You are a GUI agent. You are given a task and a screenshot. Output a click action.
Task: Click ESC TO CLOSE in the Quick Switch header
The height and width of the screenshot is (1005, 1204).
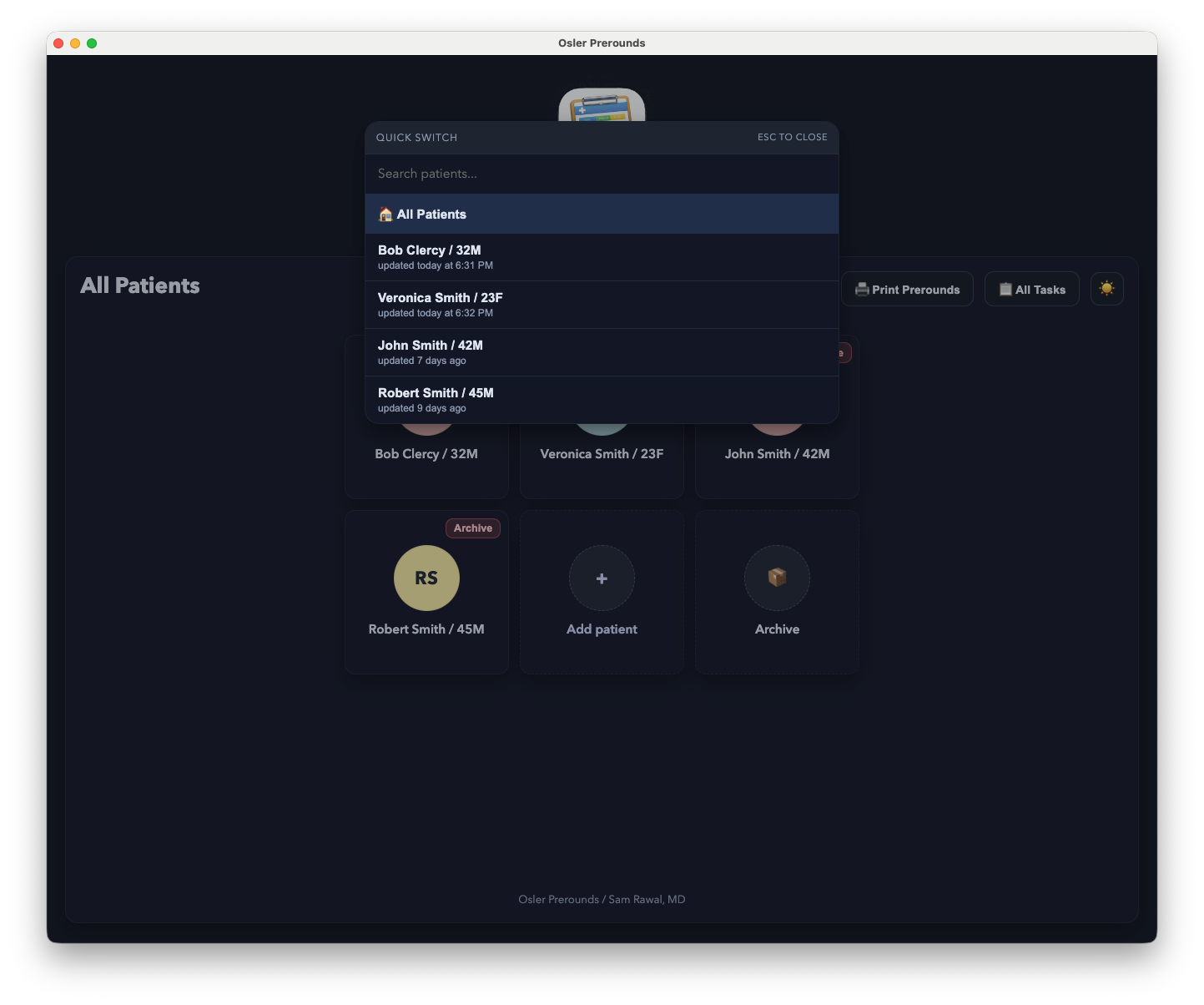pyautogui.click(x=791, y=137)
